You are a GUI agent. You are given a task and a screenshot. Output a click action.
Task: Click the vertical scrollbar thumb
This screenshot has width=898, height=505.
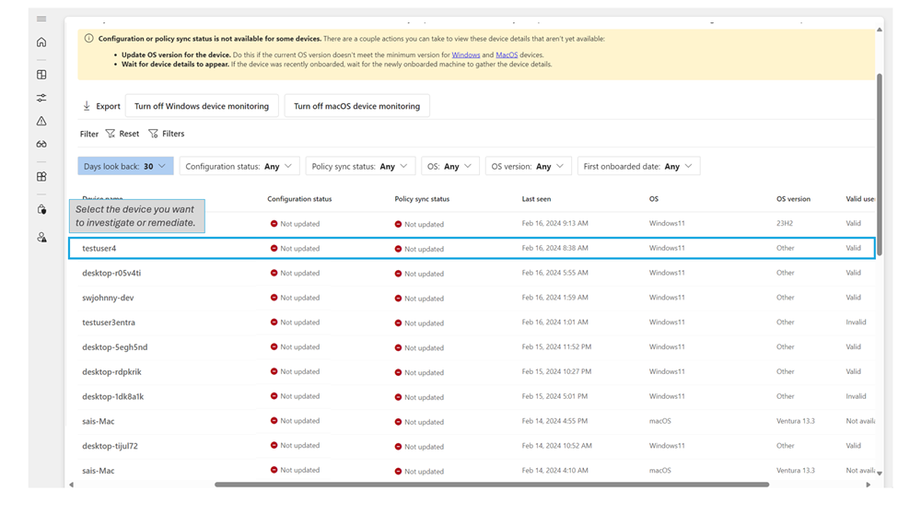[x=879, y=164]
